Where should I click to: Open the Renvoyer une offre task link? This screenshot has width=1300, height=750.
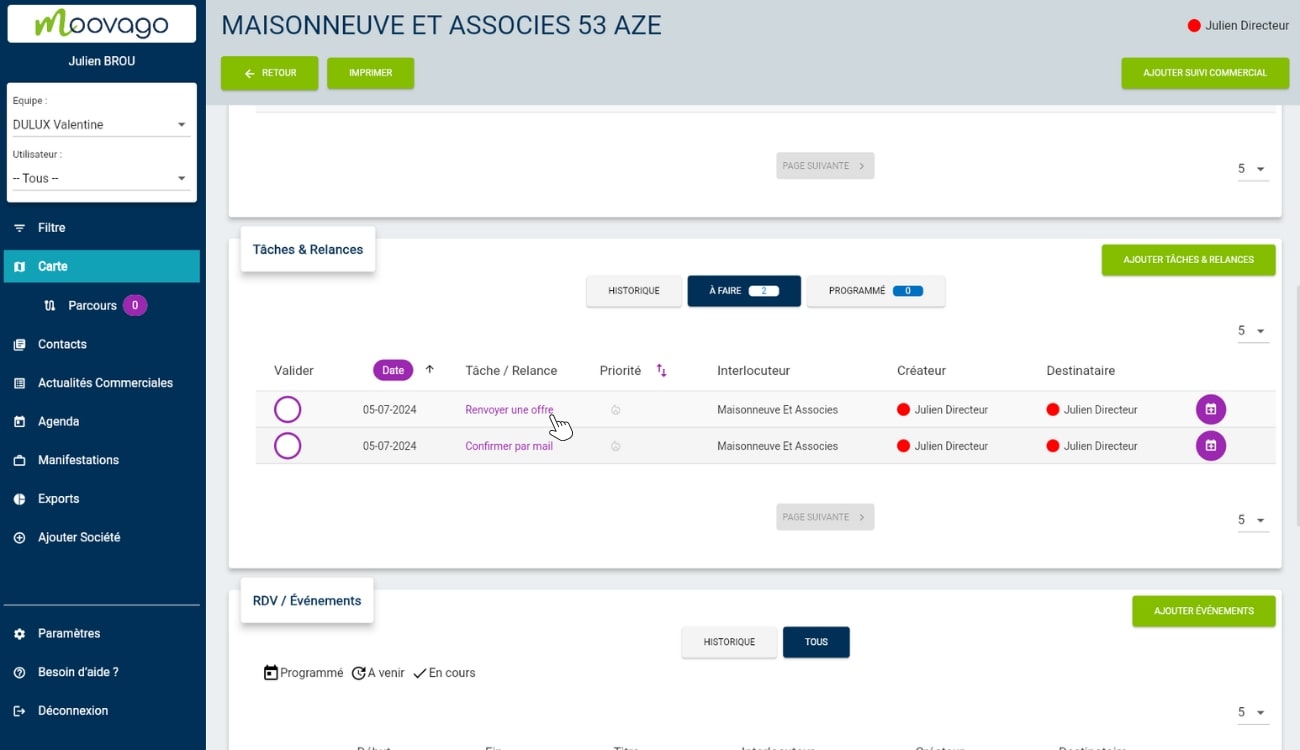coord(509,410)
